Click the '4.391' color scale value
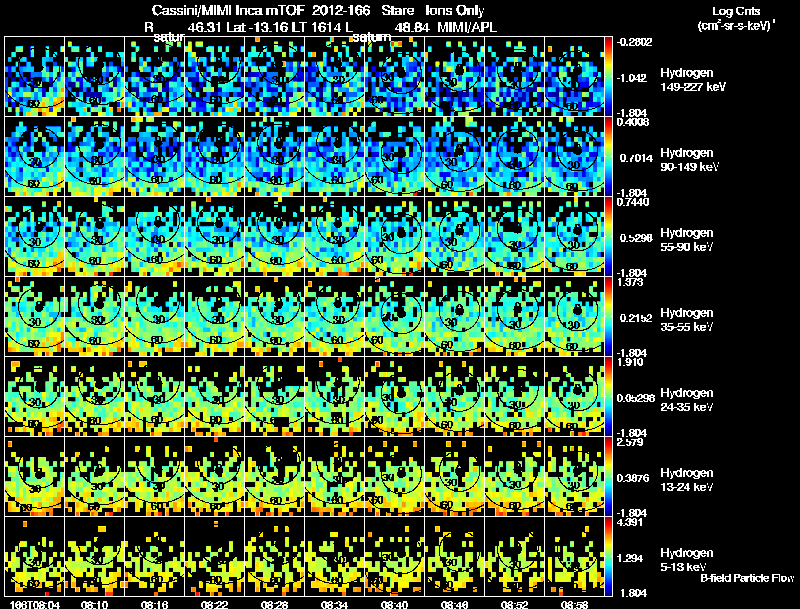800x609 pixels. pos(630,522)
